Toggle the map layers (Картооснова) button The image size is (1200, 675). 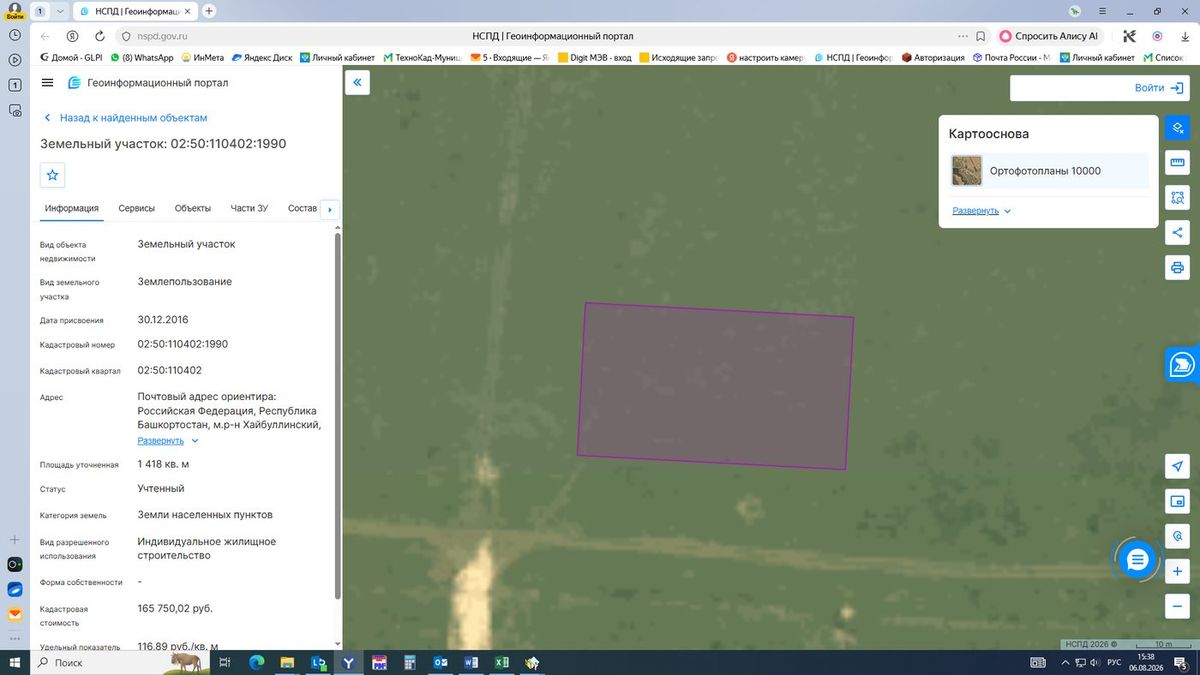[x=1177, y=128]
